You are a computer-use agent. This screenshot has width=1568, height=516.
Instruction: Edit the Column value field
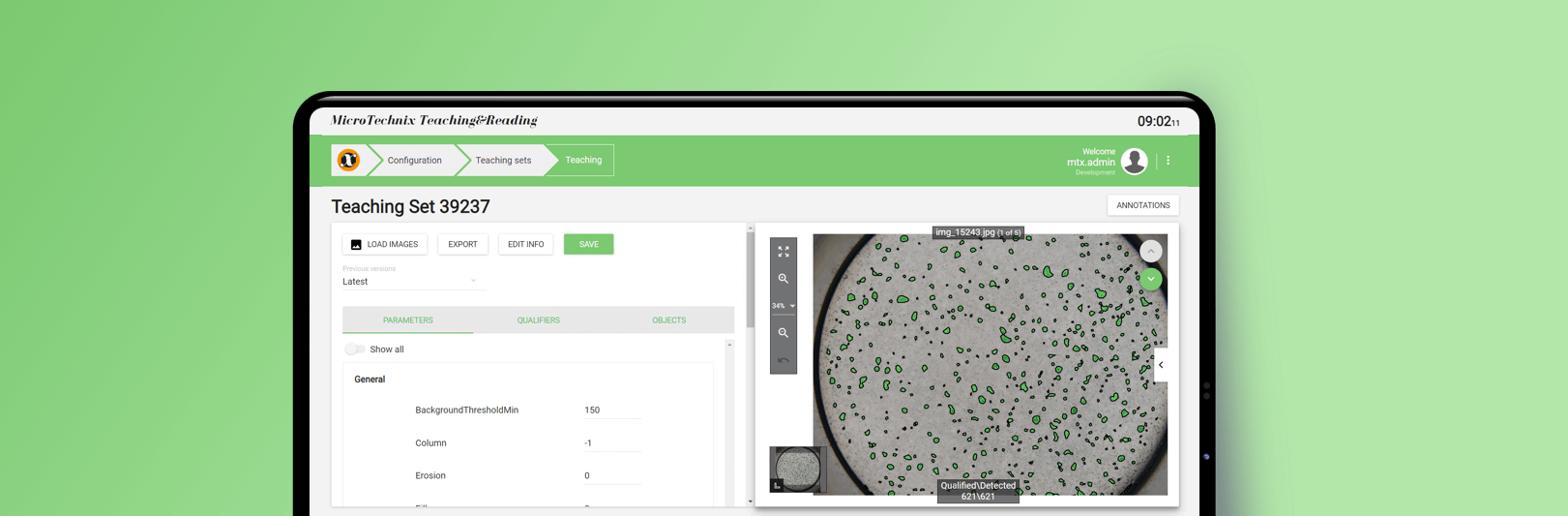tap(612, 443)
